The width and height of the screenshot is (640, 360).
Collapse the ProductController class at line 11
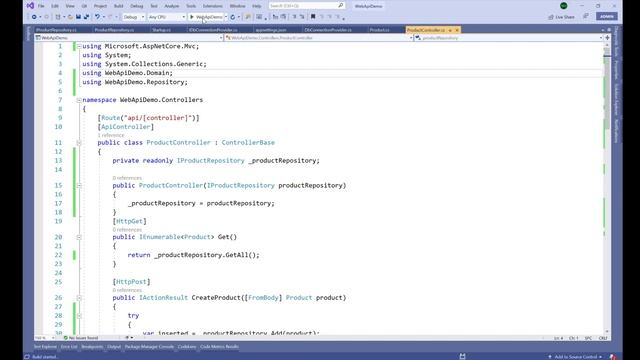click(x=79, y=143)
